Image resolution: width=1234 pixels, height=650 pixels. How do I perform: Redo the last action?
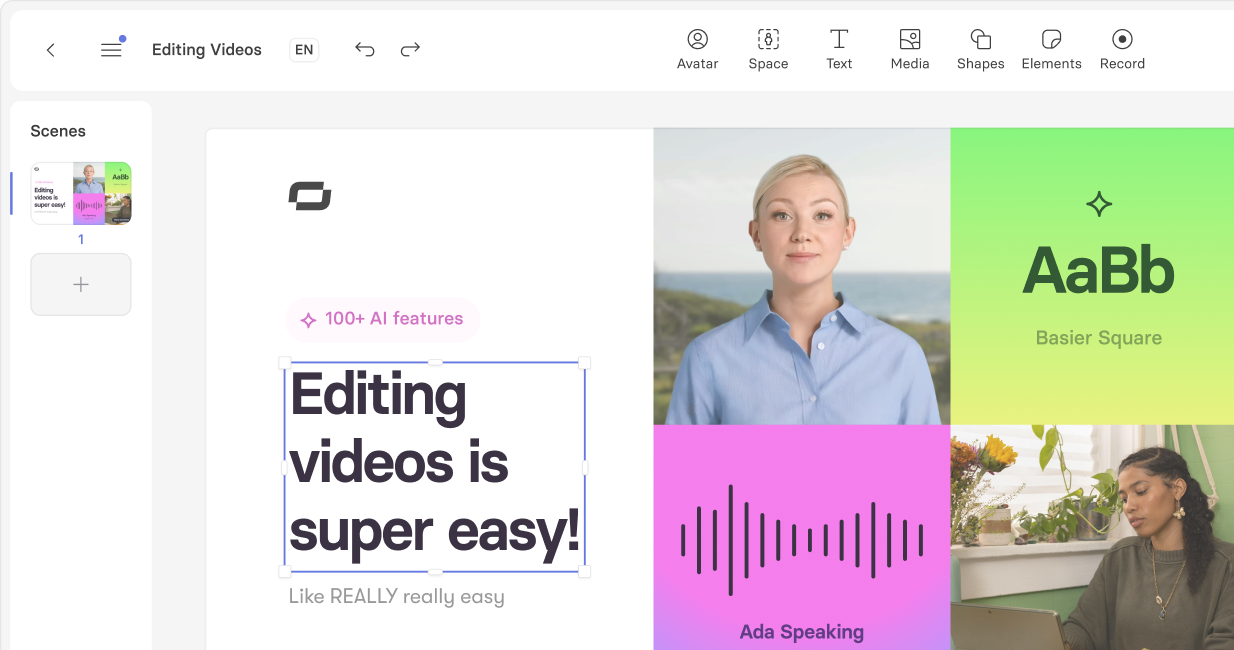410,50
